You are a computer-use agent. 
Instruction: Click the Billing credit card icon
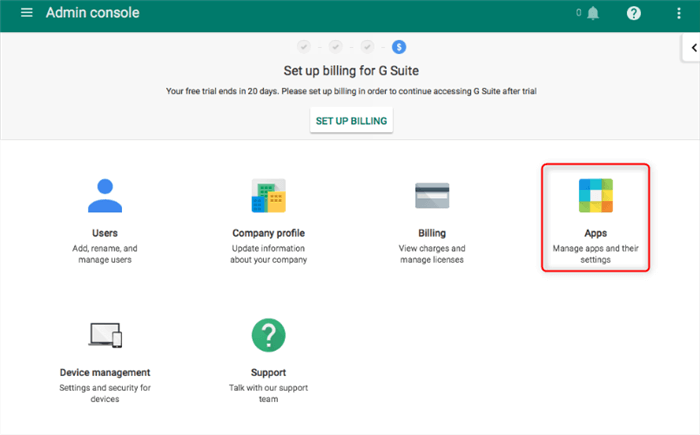pyautogui.click(x=432, y=196)
